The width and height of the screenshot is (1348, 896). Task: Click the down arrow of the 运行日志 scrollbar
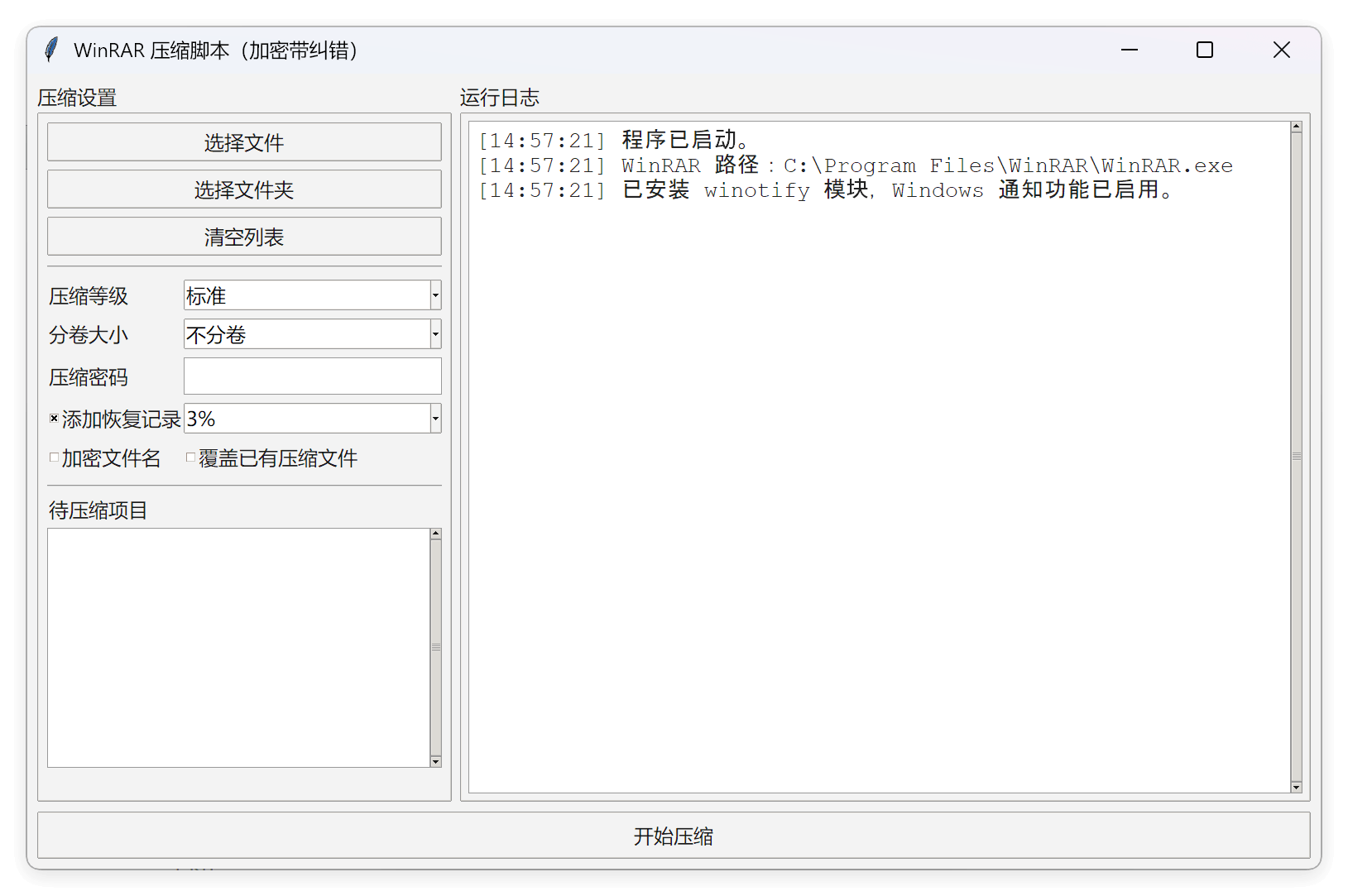[1296, 787]
